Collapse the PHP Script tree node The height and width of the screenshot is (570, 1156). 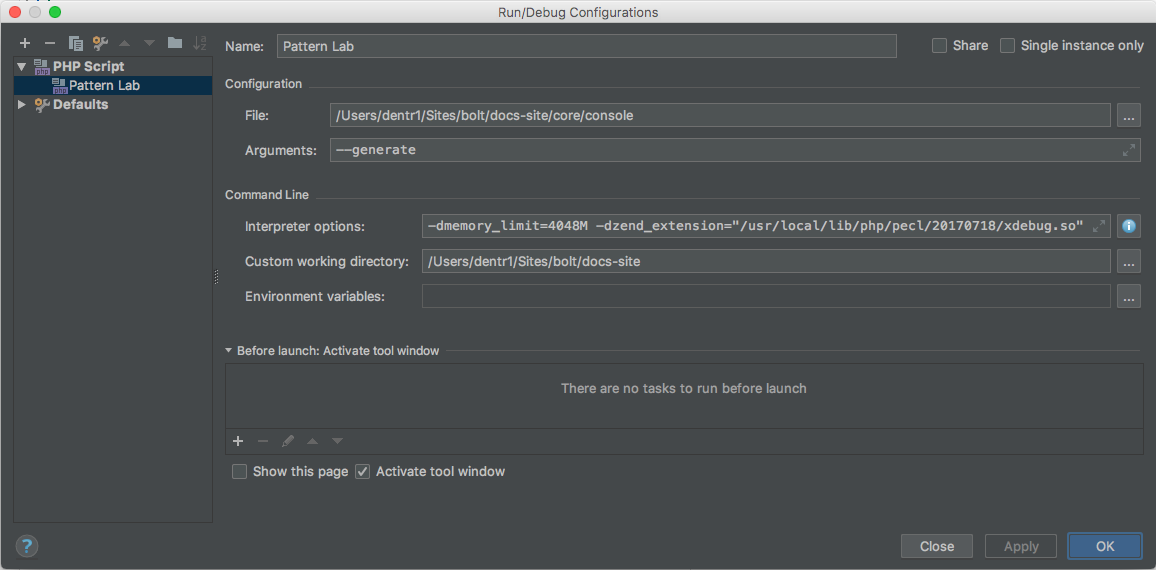(22, 67)
